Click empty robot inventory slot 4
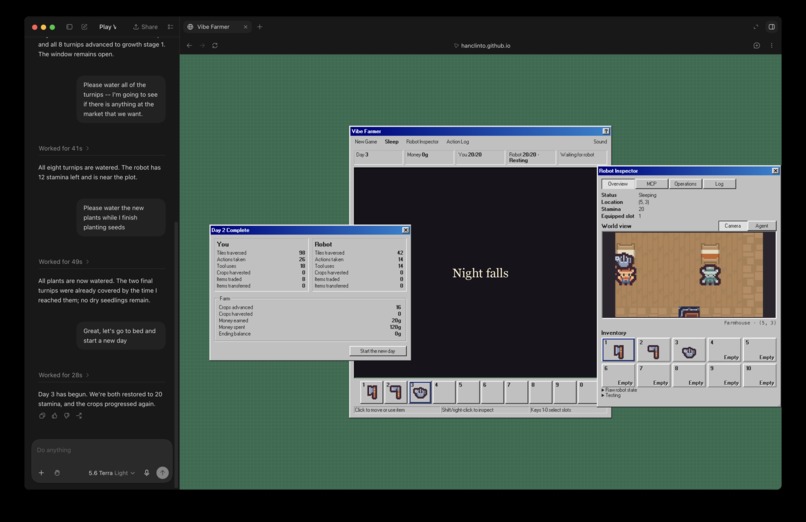 click(725, 350)
